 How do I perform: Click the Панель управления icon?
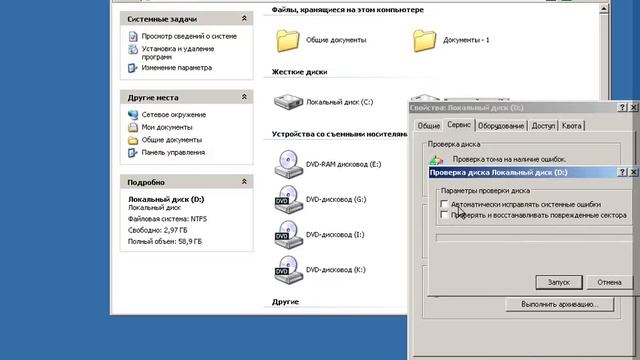(133, 153)
